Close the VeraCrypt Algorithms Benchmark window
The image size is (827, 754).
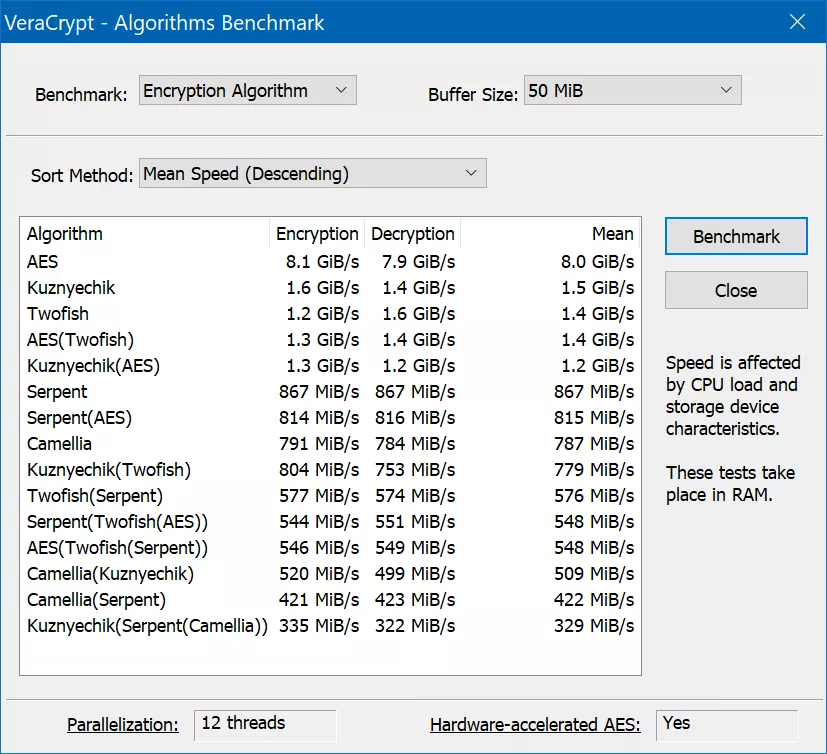pyautogui.click(x=797, y=22)
